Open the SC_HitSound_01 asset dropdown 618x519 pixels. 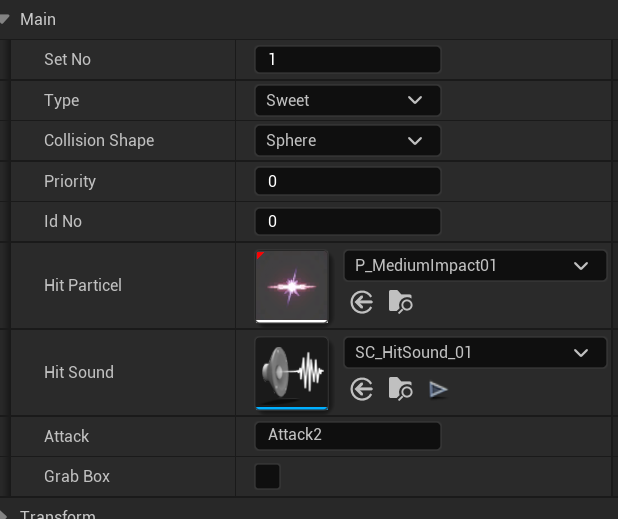pos(475,352)
